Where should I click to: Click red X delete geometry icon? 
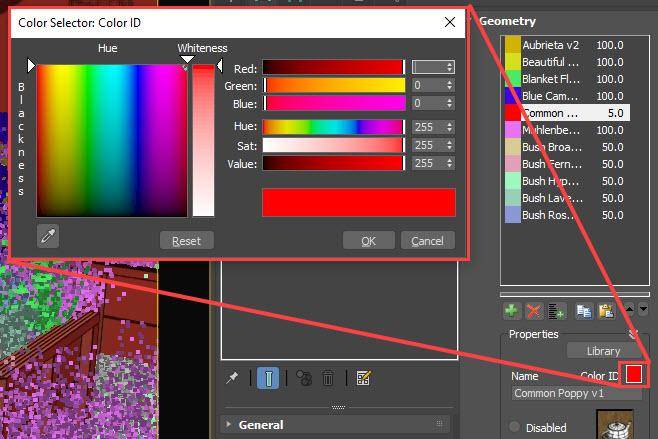[x=533, y=311]
